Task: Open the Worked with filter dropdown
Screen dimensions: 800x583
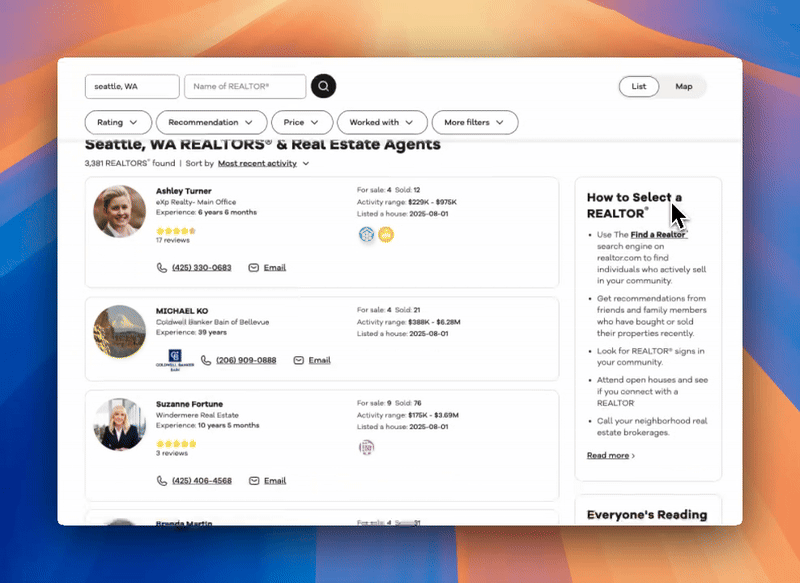Action: [382, 122]
